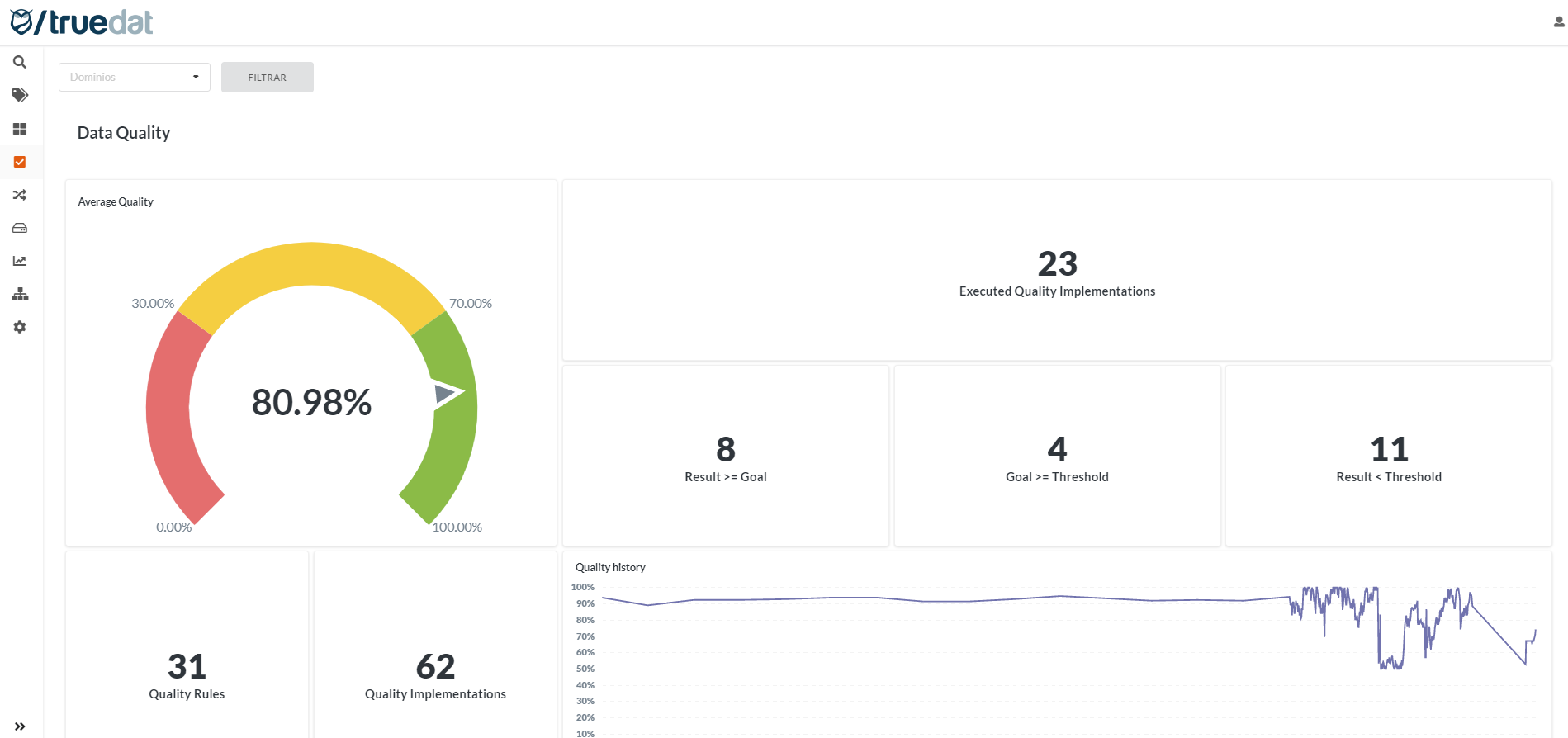Screen dimensions: 1568x738
Task: Click the truedat logo
Action: pyautogui.click(x=82, y=22)
